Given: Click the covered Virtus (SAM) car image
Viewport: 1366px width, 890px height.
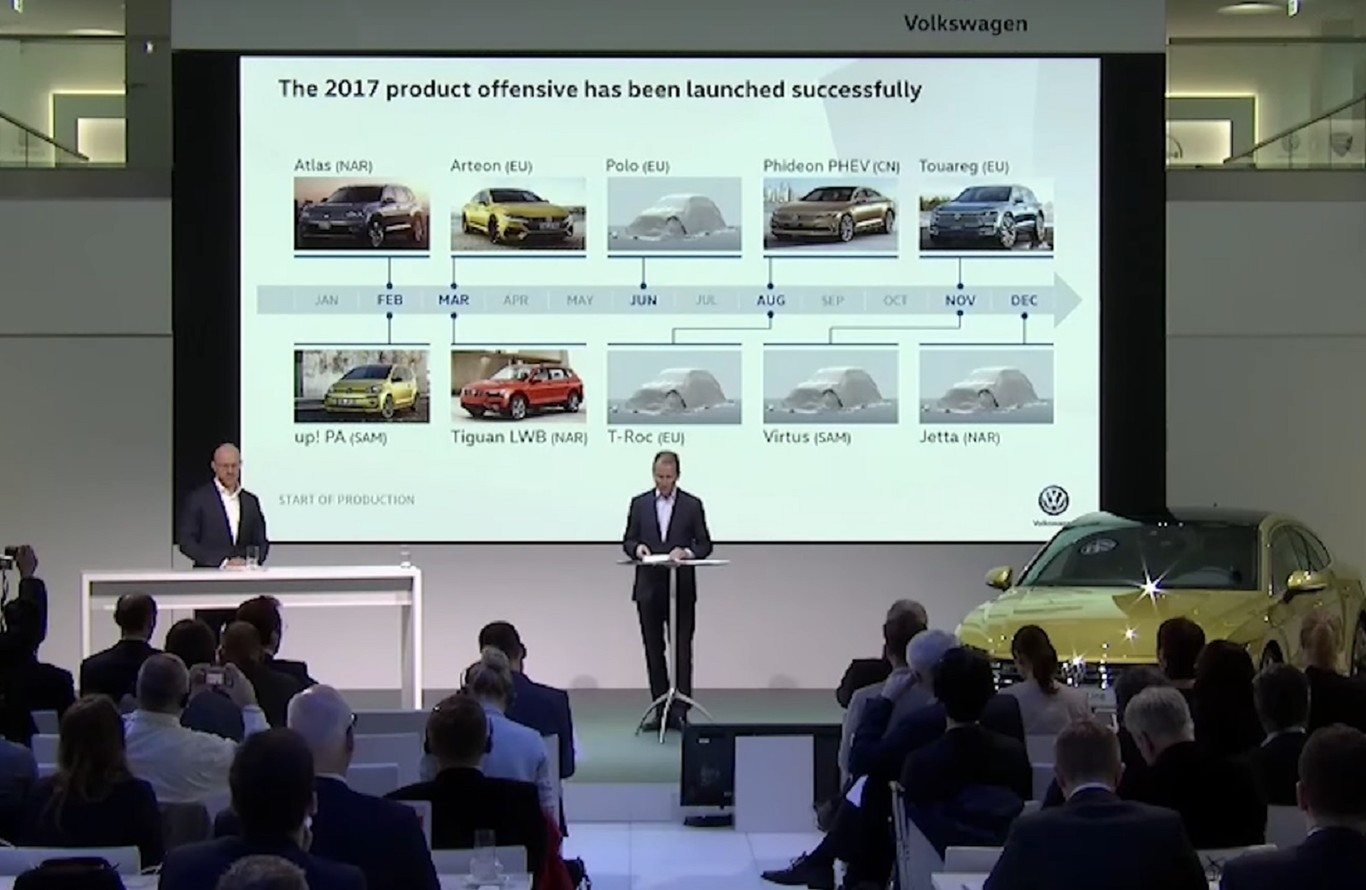Looking at the screenshot, I should point(830,386).
